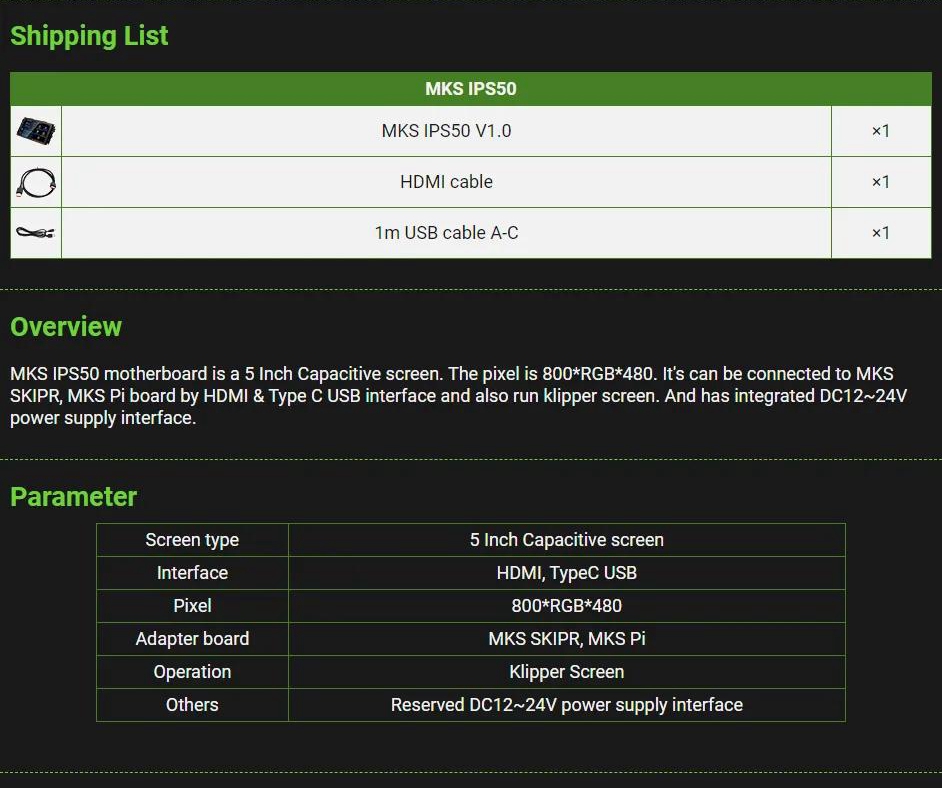Screen dimensions: 942x788
Task: Click the 5 Inch Capacitive screen value
Action: click(x=566, y=540)
